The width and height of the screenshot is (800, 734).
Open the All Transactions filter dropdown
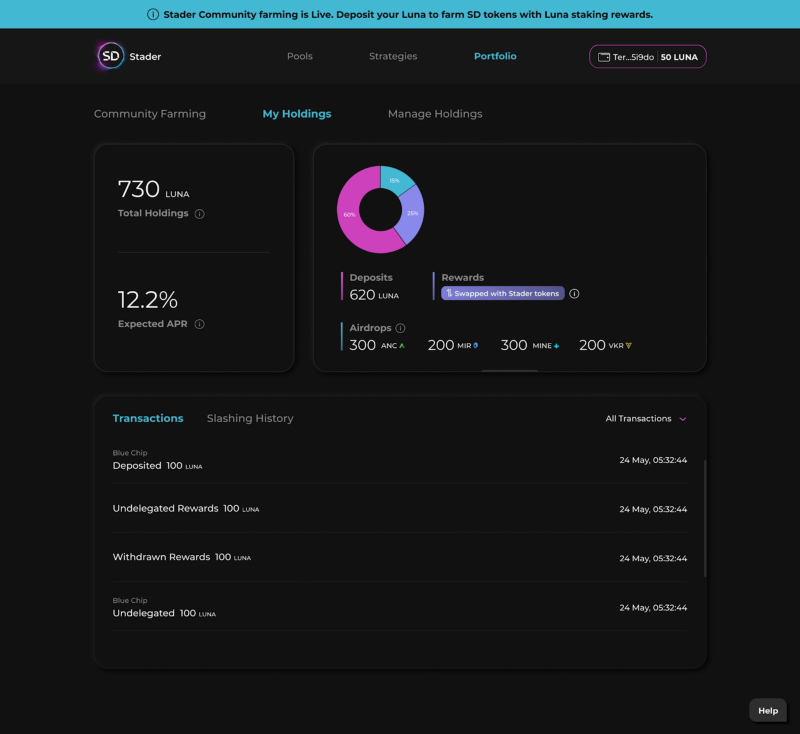640,419
